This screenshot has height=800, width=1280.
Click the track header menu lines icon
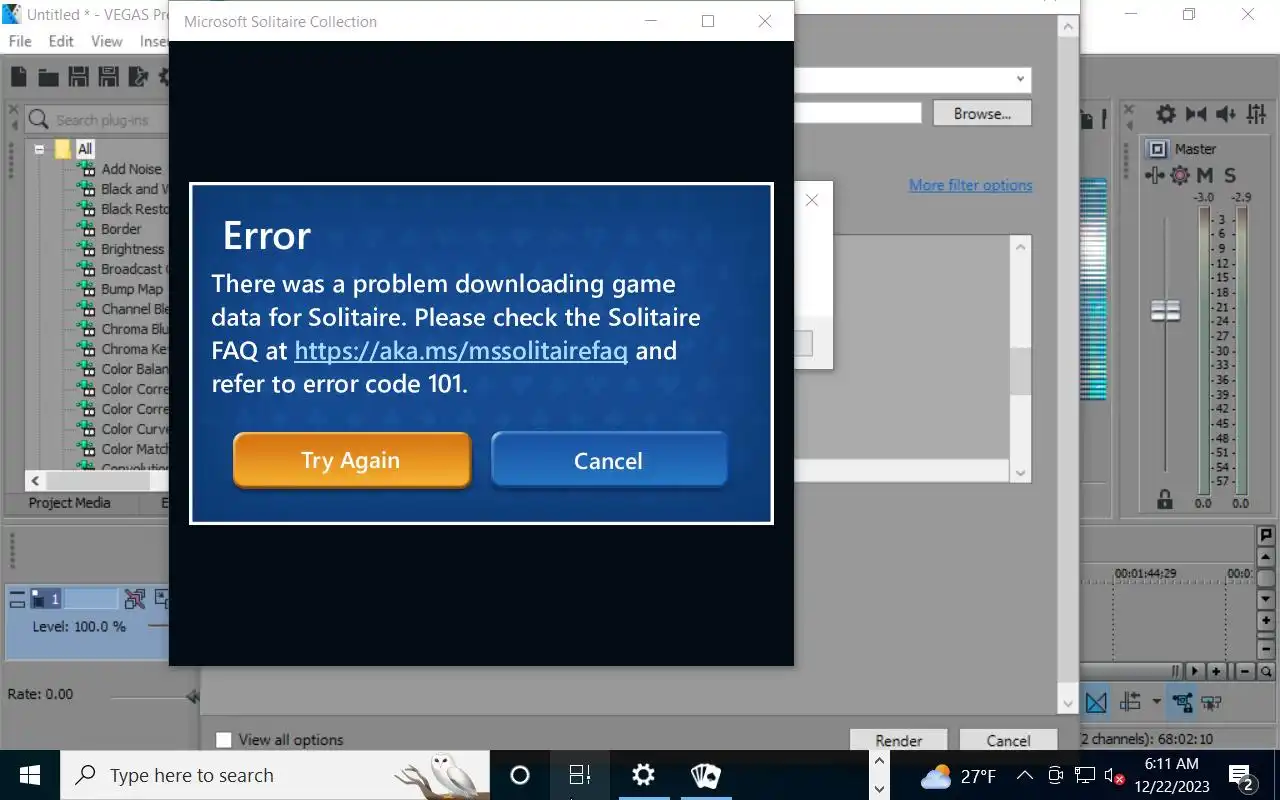[17, 599]
